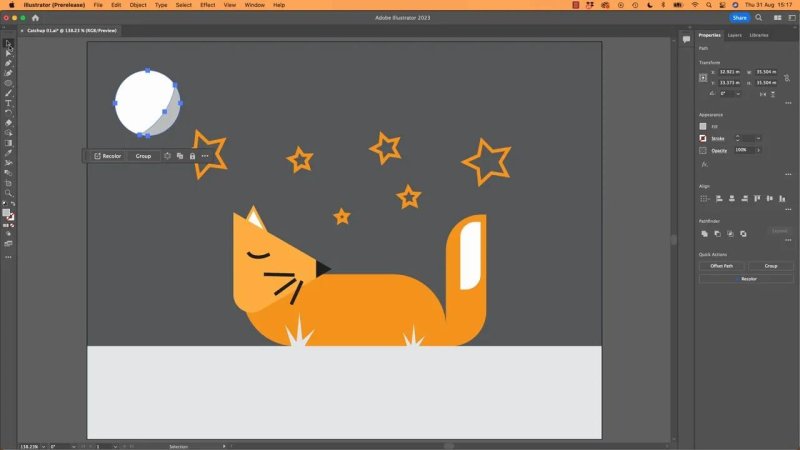800x450 pixels.
Task: Open the Comments panel icon
Action: 686,39
